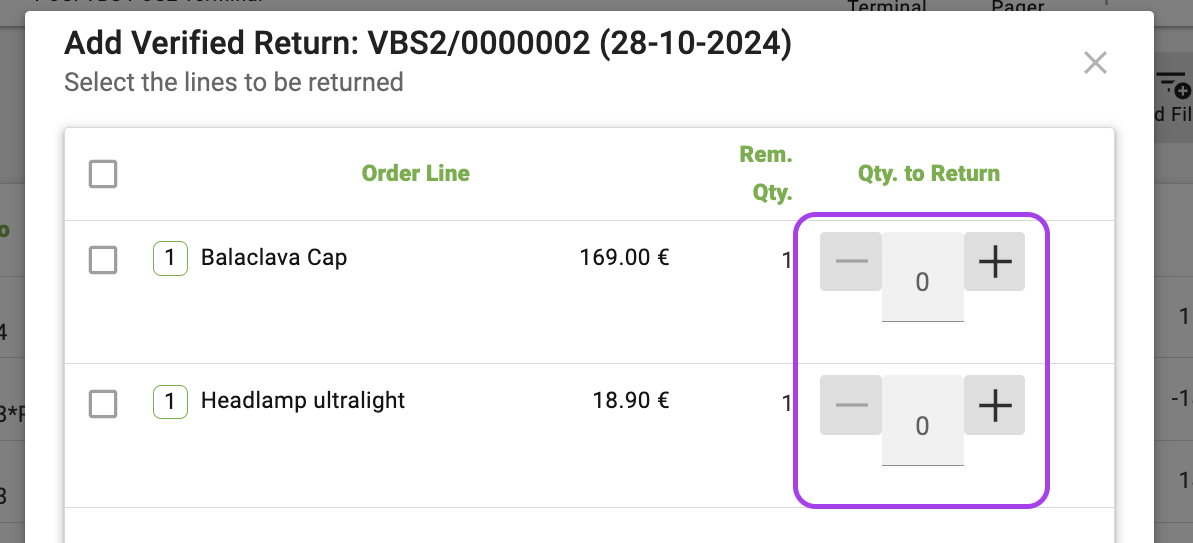Click the 18.90 € price amount

tap(630, 400)
